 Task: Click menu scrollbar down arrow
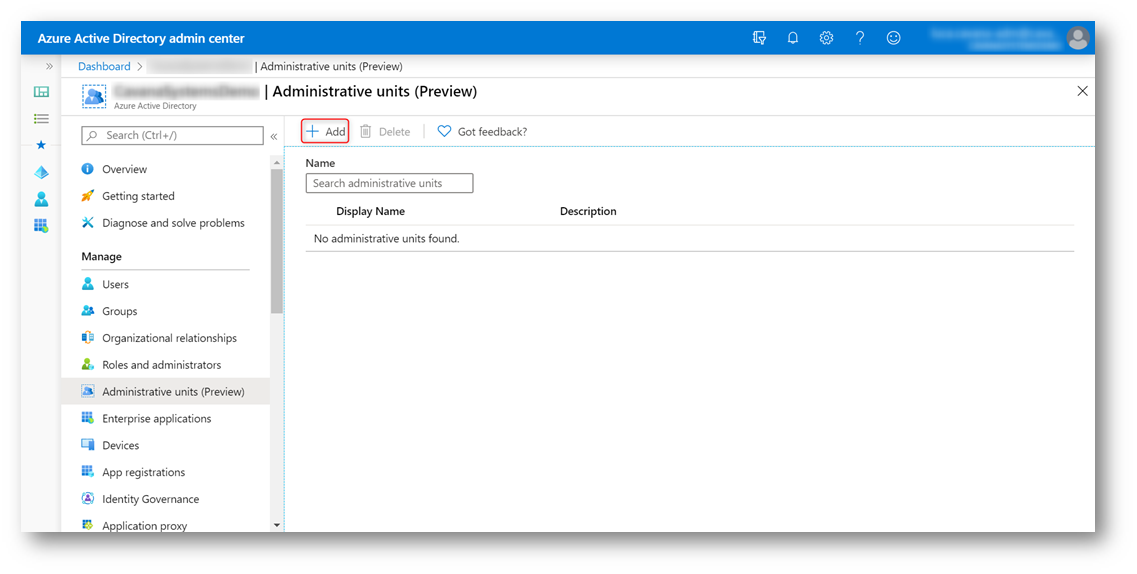tap(276, 525)
